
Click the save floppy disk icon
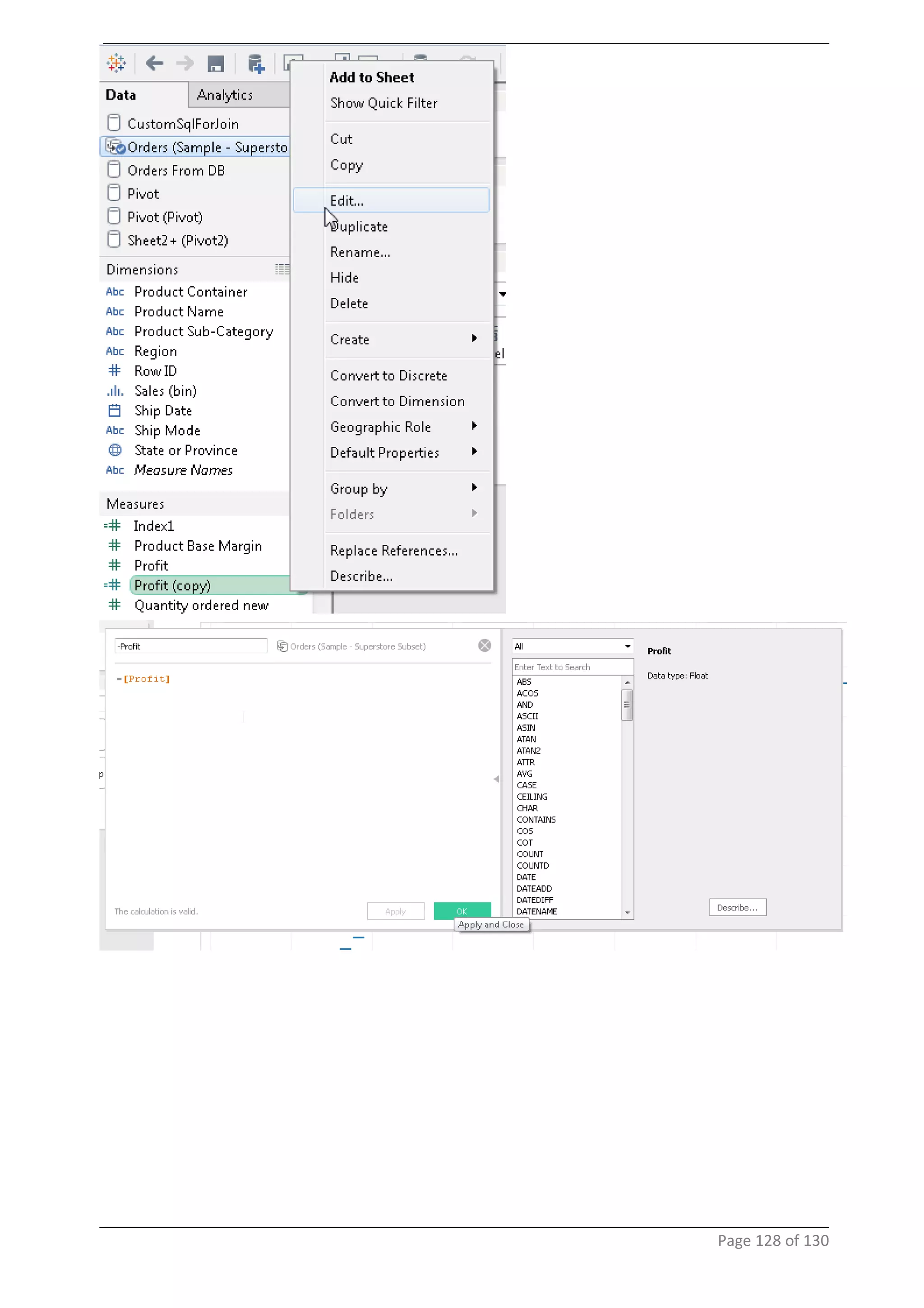[216, 64]
